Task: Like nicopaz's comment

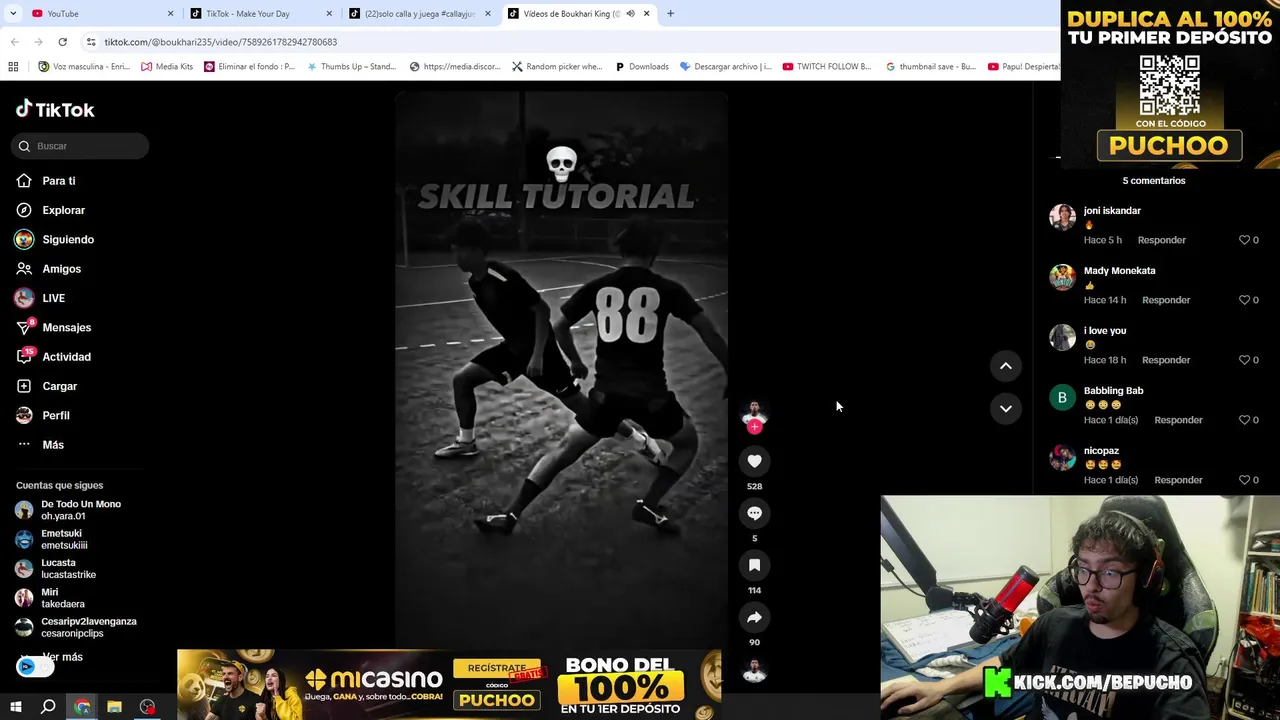Action: [x=1244, y=480]
